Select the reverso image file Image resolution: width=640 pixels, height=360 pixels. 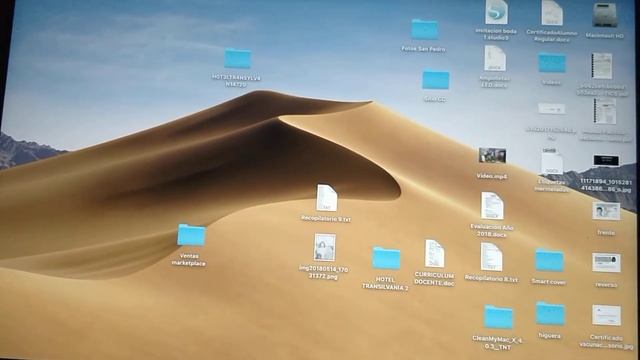(606, 263)
